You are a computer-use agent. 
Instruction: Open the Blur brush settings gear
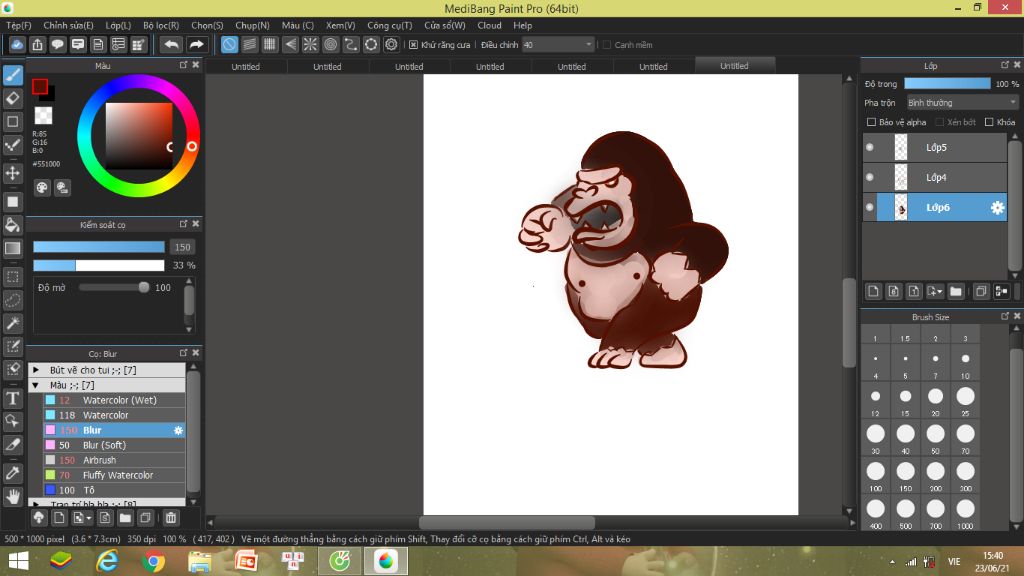pos(178,430)
